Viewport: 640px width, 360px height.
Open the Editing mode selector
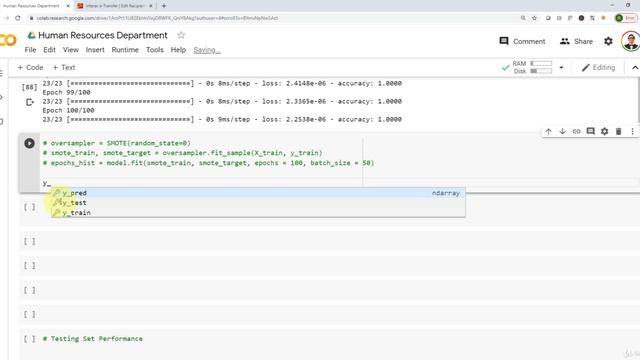(x=598, y=67)
